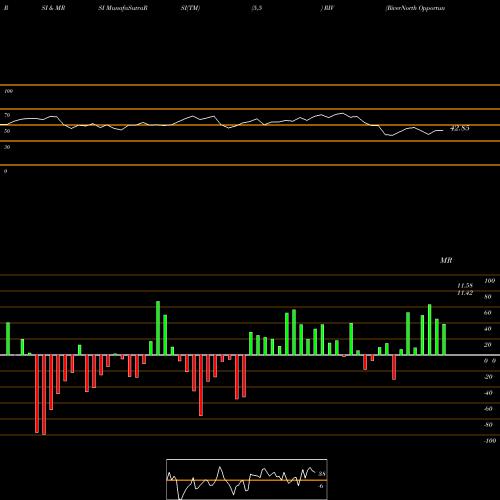The height and width of the screenshot is (500, 500).
Task: Click the MR axis label 40
Action: point(488,329)
